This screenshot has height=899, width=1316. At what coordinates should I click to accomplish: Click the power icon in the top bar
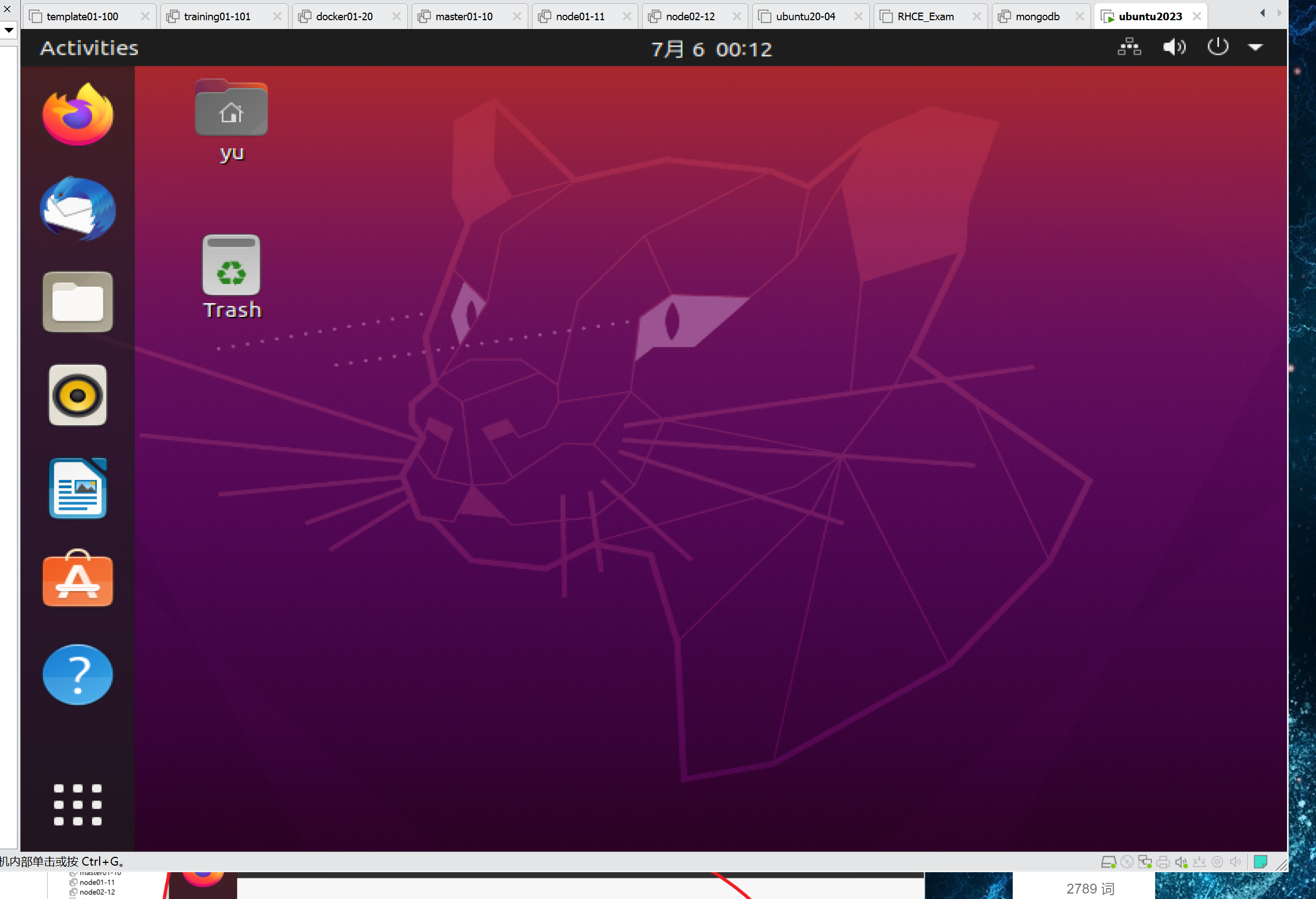point(1217,47)
